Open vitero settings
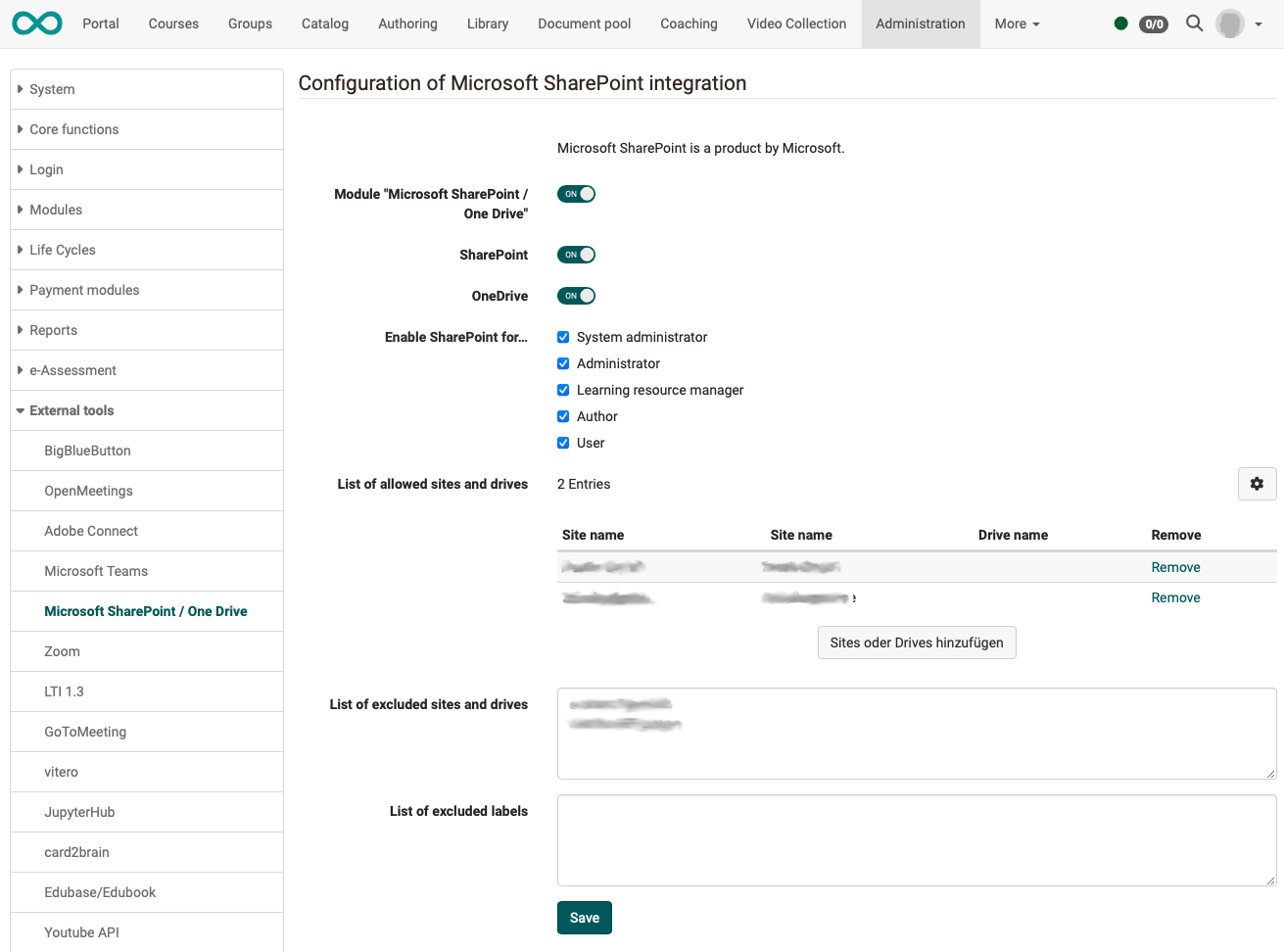The width and height of the screenshot is (1284, 952). point(147,772)
